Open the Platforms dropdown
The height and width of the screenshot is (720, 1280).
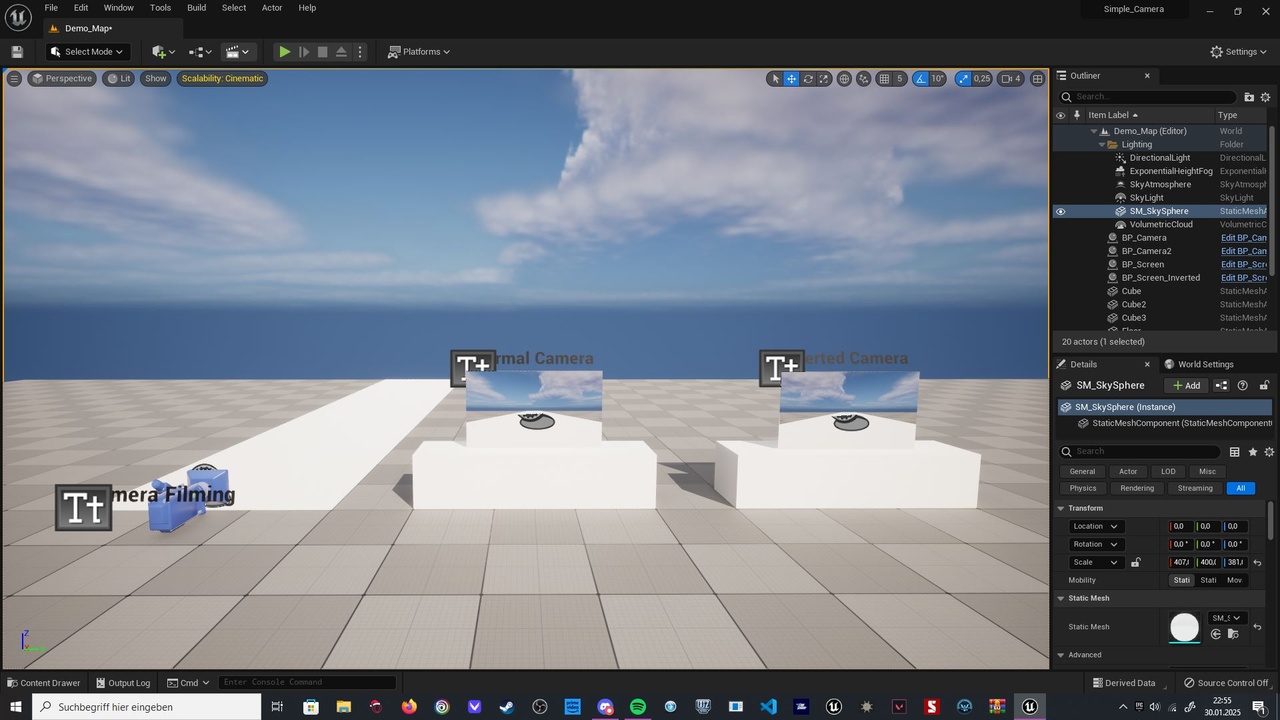(x=420, y=52)
